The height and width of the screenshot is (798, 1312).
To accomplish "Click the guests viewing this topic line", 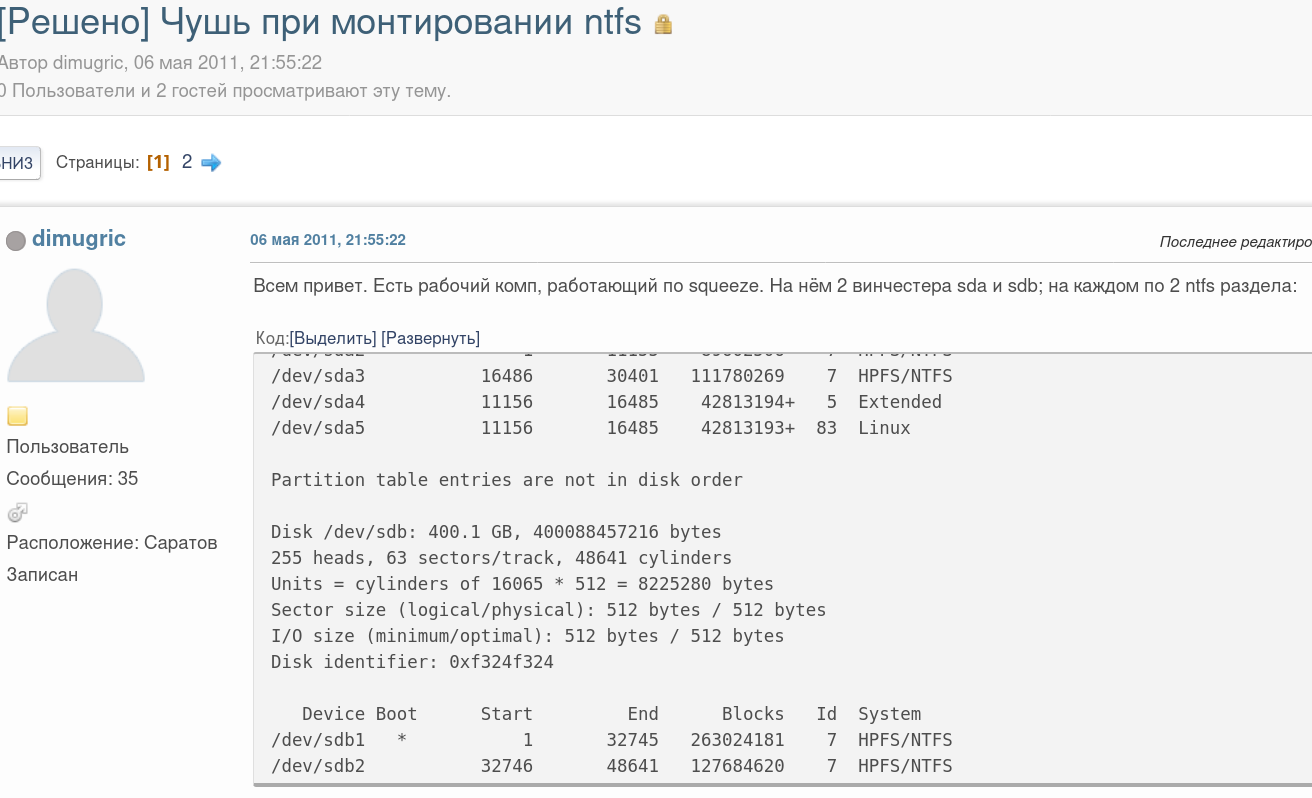I will pos(225,91).
